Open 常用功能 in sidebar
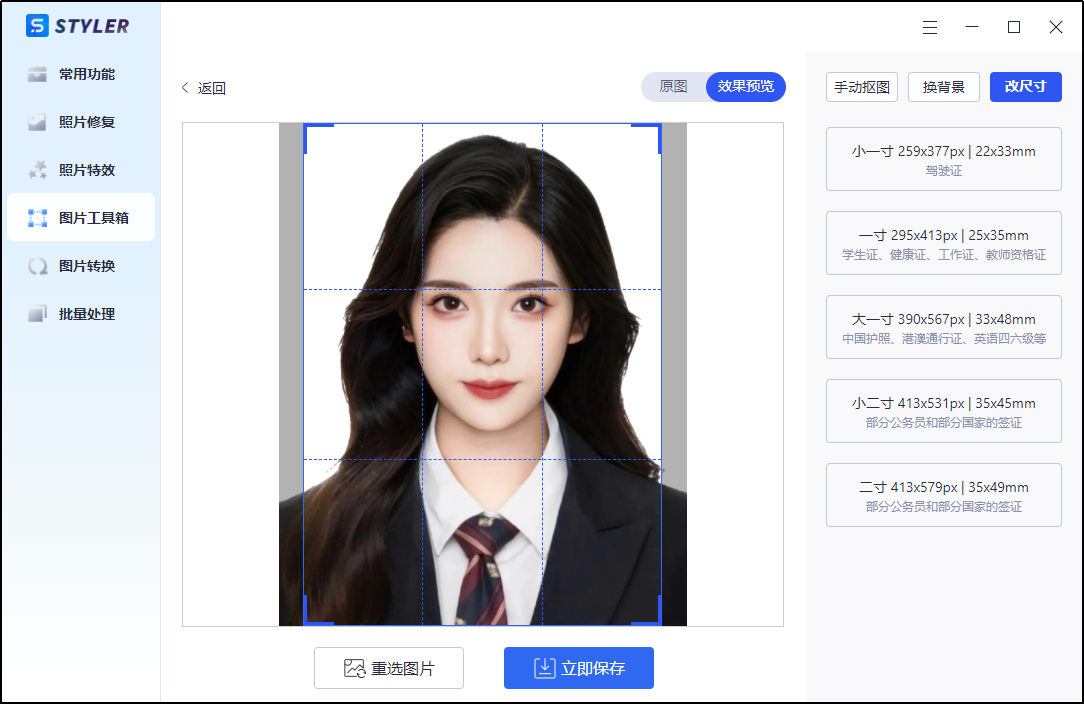This screenshot has width=1084, height=705. click(x=81, y=74)
